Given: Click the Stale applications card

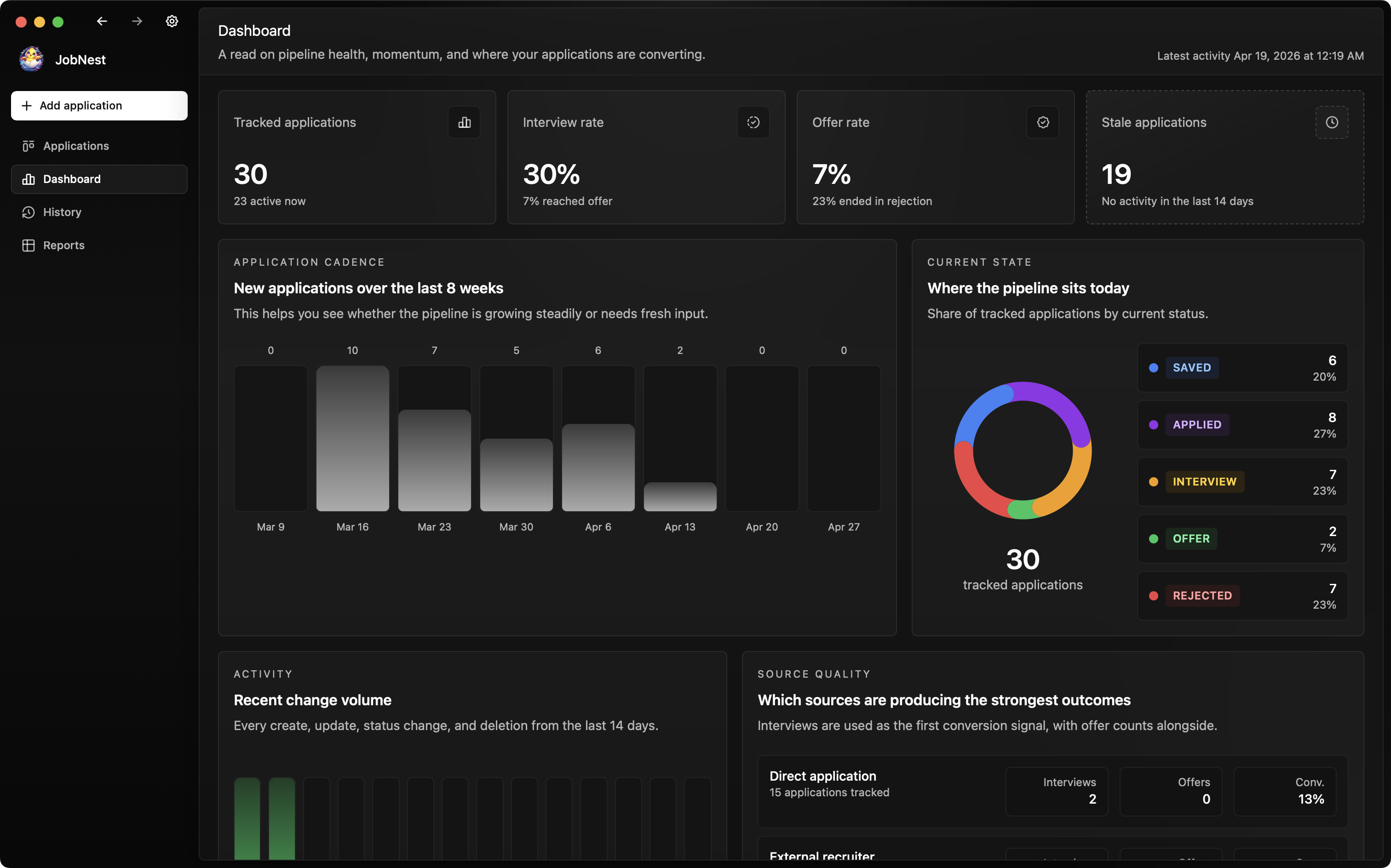Looking at the screenshot, I should click(x=1224, y=157).
